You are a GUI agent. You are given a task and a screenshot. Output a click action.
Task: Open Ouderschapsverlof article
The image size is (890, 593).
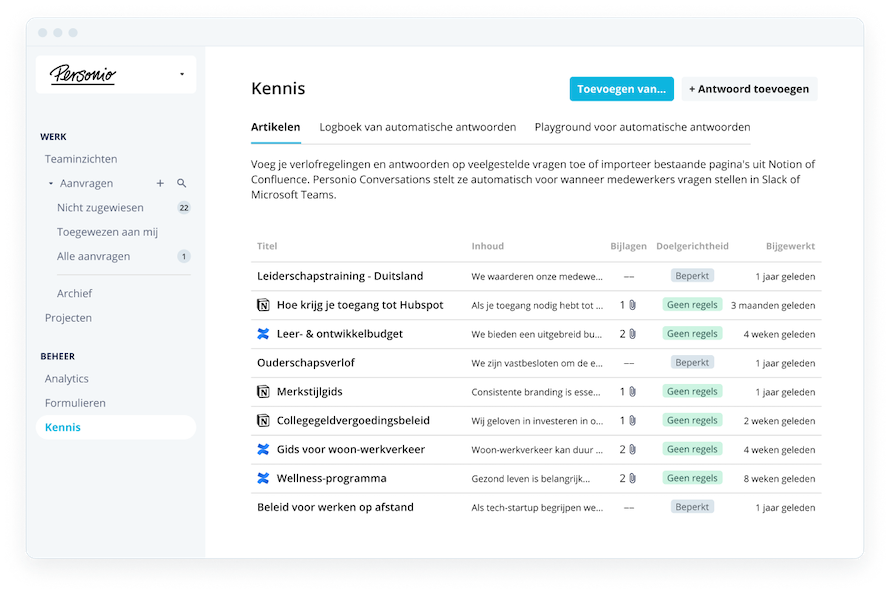pos(306,363)
